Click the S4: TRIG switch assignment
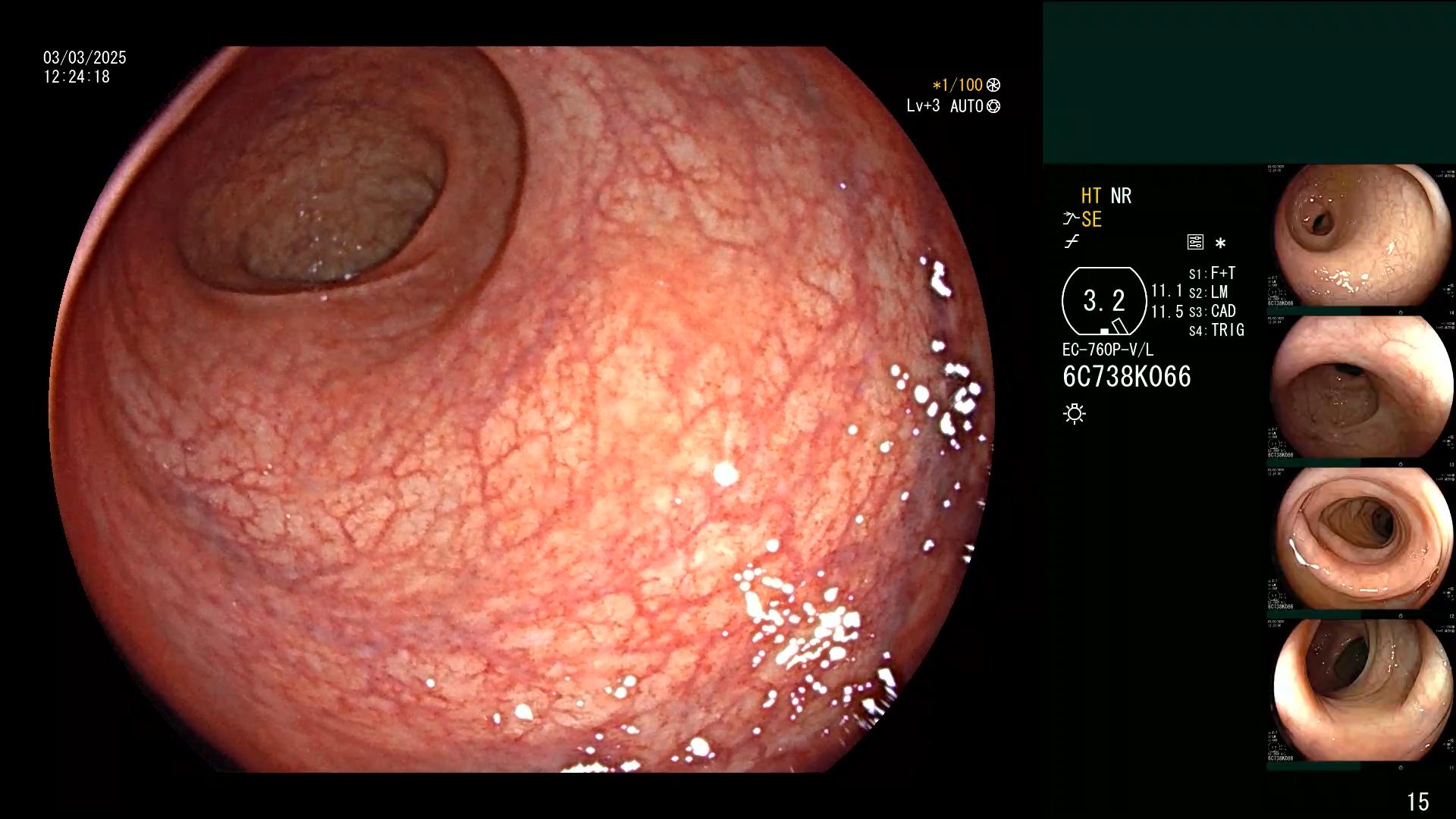The image size is (1456, 819). point(1216,330)
